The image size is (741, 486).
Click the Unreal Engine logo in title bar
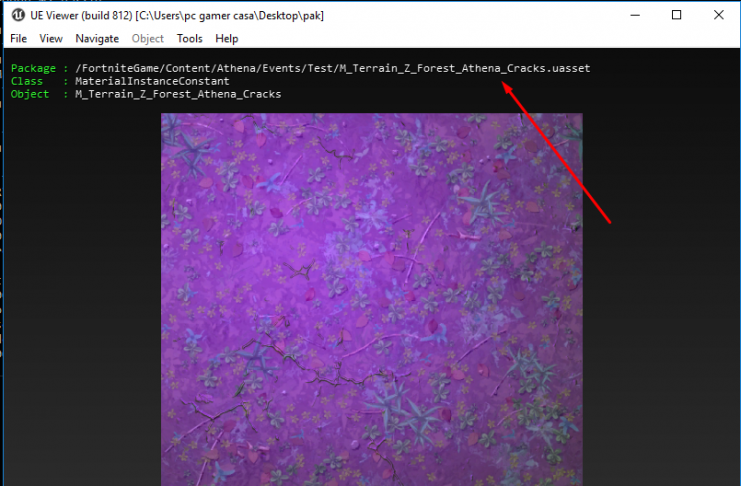click(x=18, y=15)
